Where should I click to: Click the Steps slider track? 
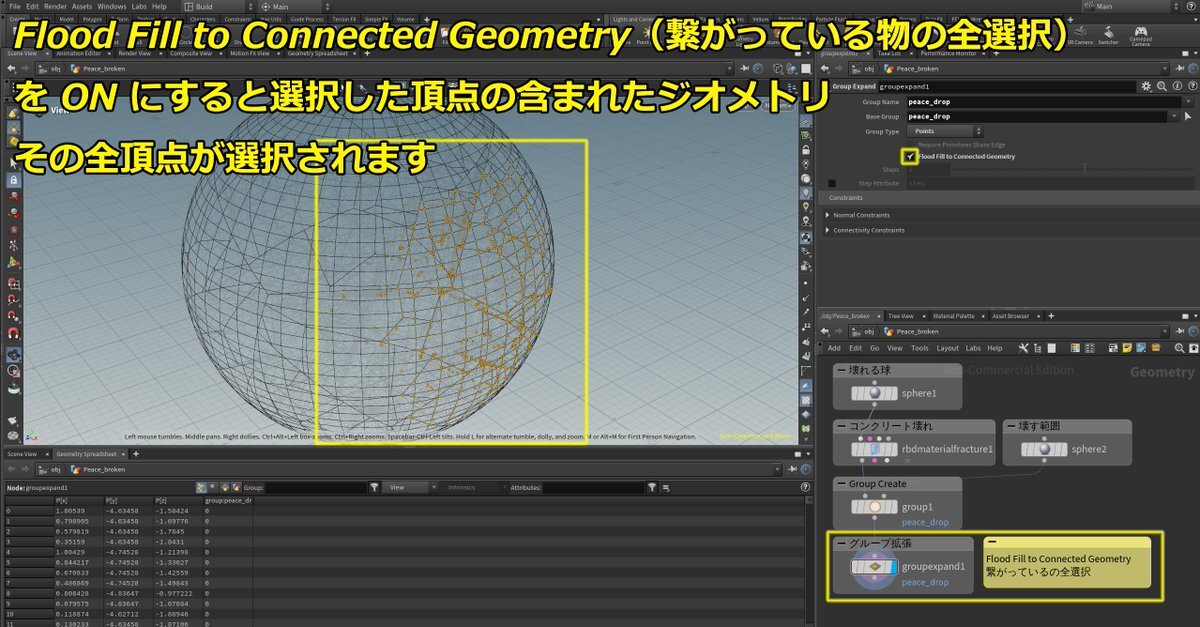pyautogui.click(x=1050, y=170)
